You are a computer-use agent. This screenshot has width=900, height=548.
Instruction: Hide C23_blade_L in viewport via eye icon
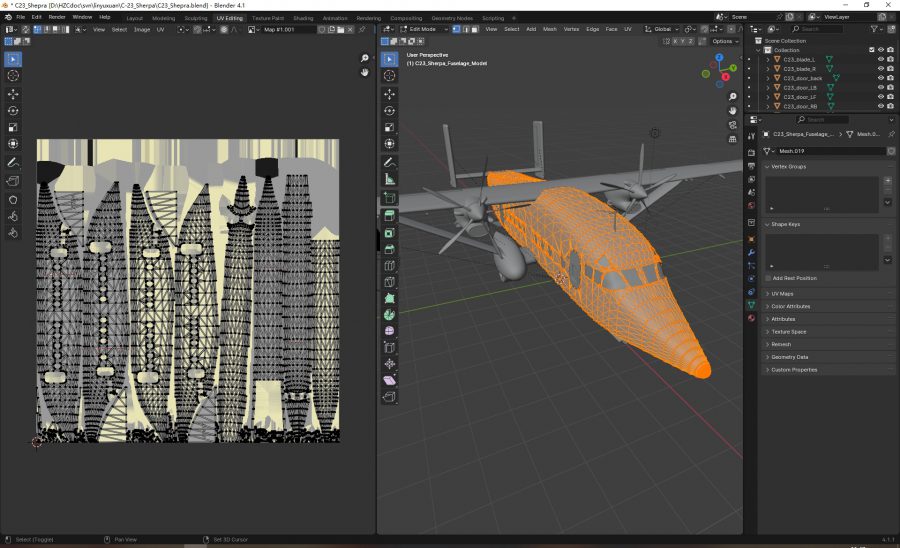pyautogui.click(x=880, y=59)
